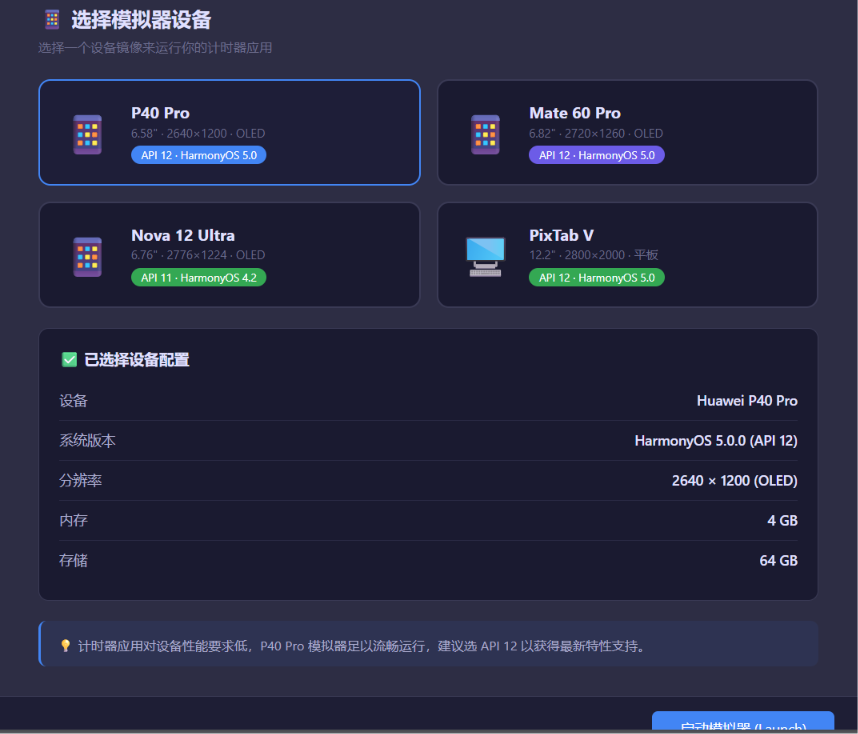Click the green API 12 badge on PixTab V
Screen dimensions: 858x734
(x=596, y=278)
